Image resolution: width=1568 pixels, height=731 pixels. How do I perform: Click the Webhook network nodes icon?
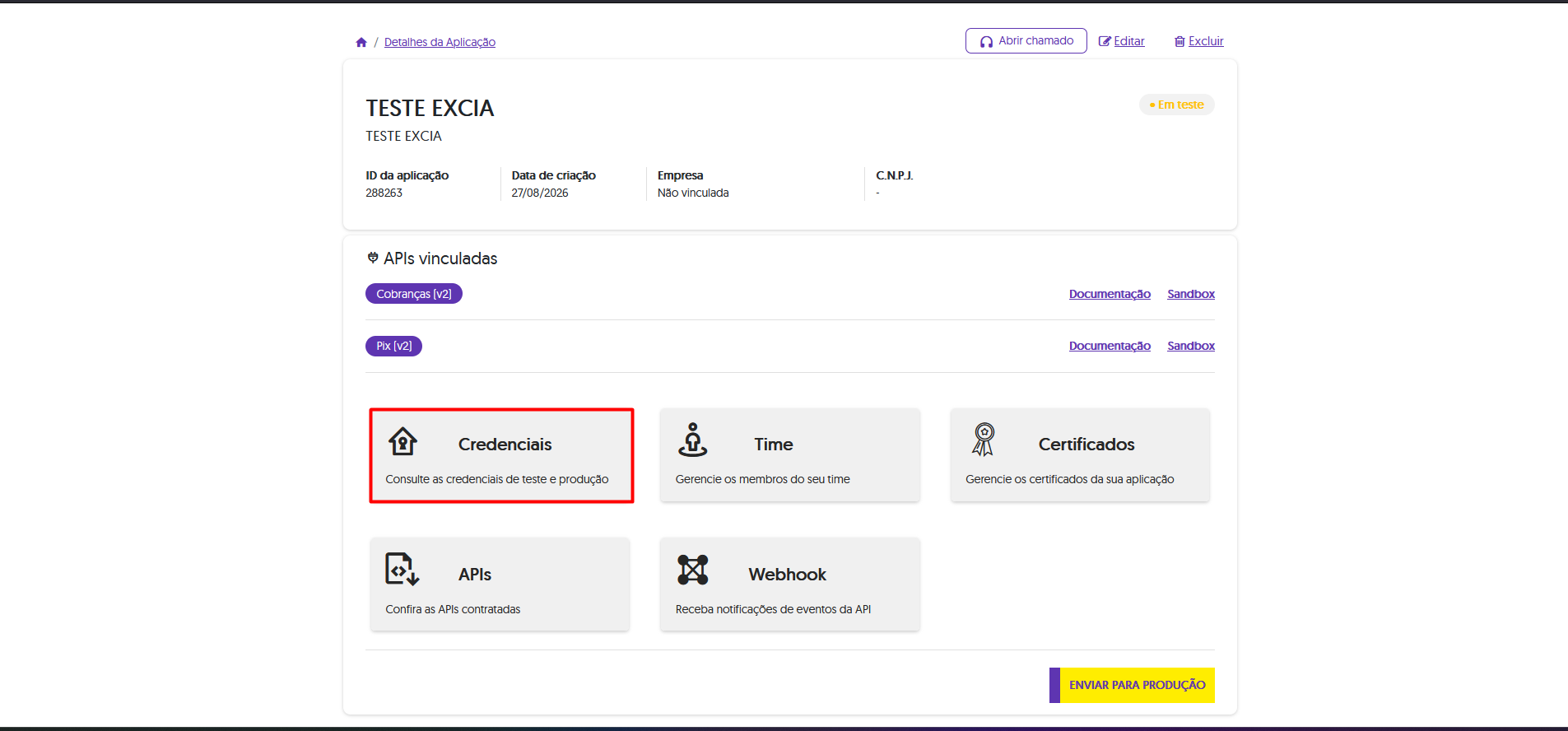(x=693, y=570)
